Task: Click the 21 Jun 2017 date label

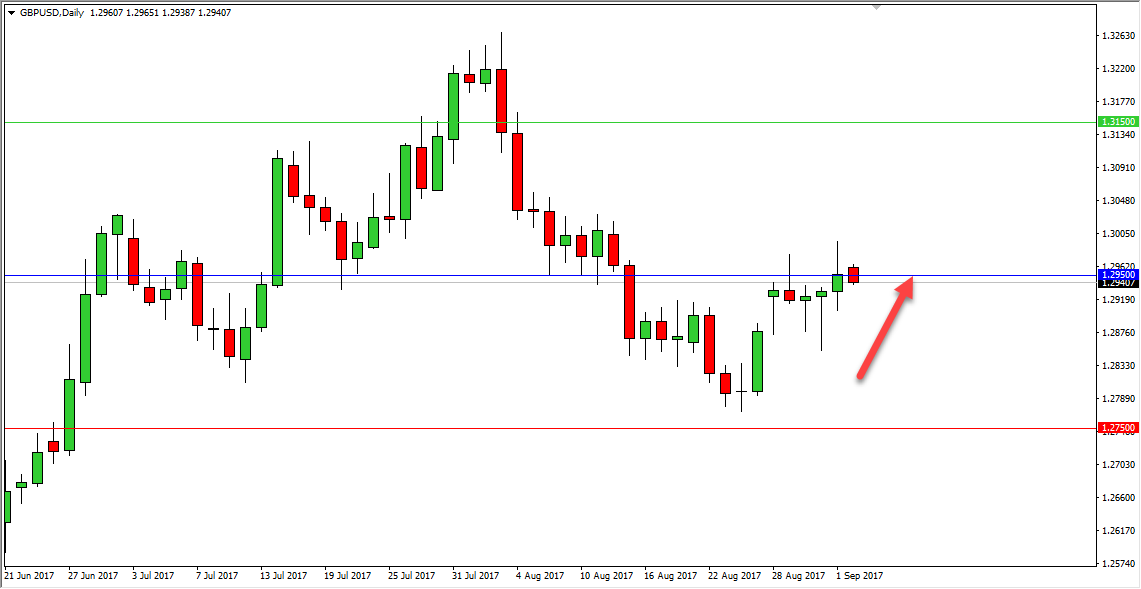Action: tap(28, 576)
